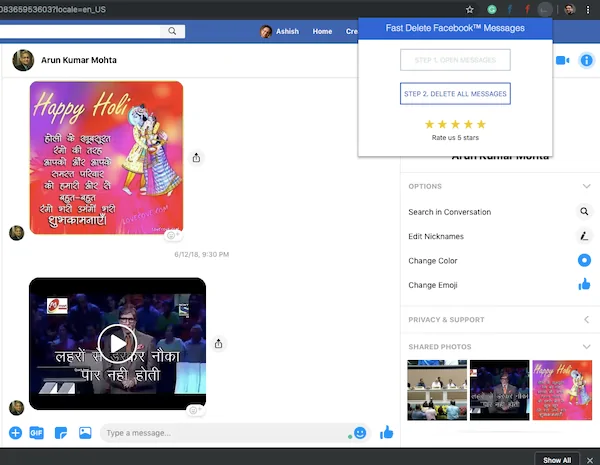Open the emoji picker smiley
The width and height of the screenshot is (600, 465).
pyautogui.click(x=360, y=433)
